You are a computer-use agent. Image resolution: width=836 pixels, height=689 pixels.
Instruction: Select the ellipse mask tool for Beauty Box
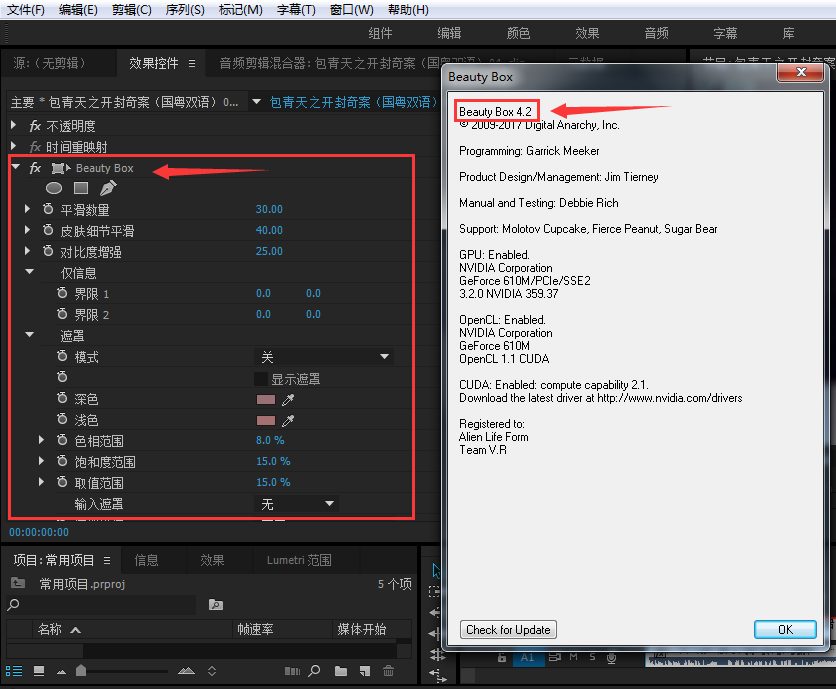pos(54,188)
